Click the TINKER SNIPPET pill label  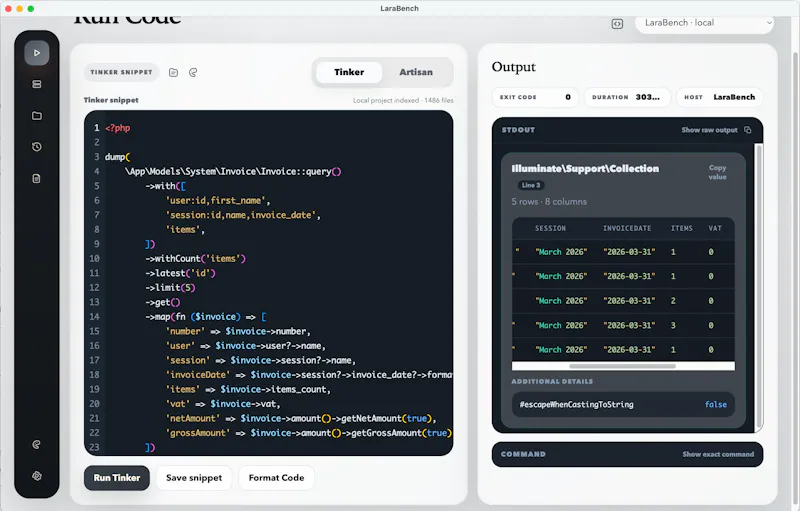tap(121, 72)
